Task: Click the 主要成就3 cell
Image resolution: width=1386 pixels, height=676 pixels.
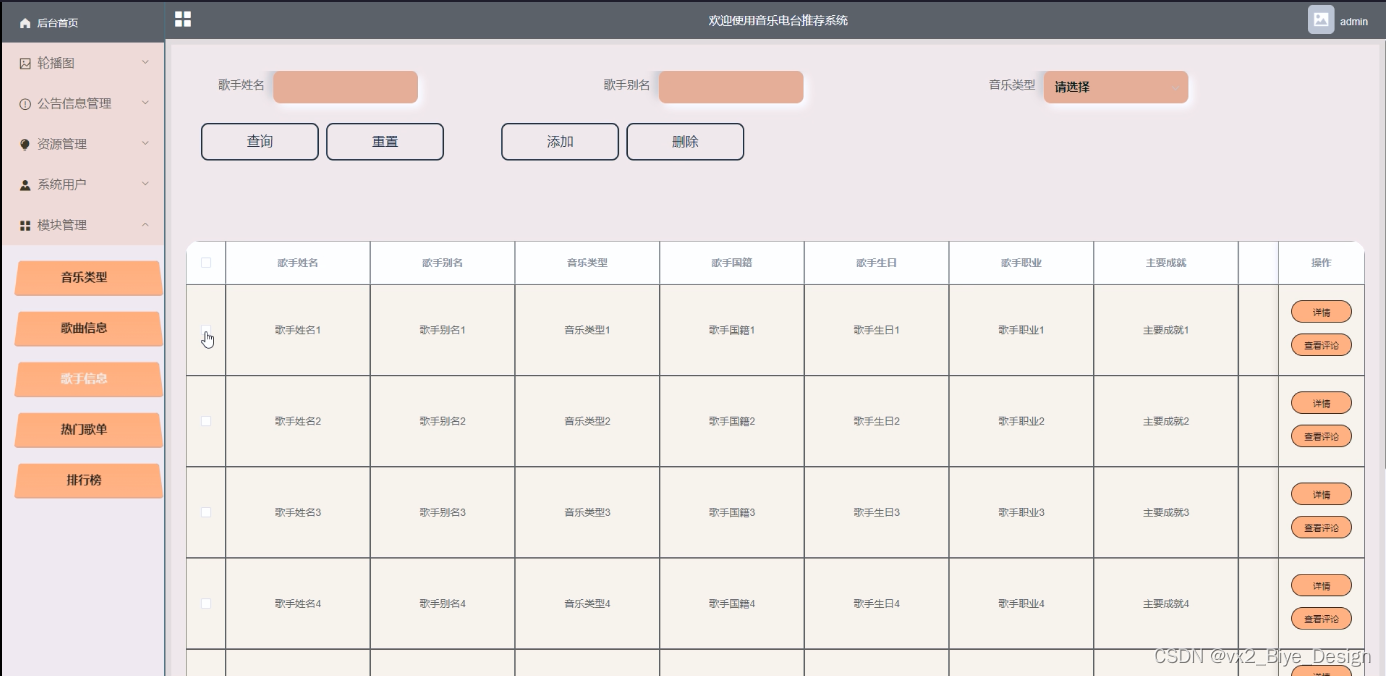Action: (1166, 512)
